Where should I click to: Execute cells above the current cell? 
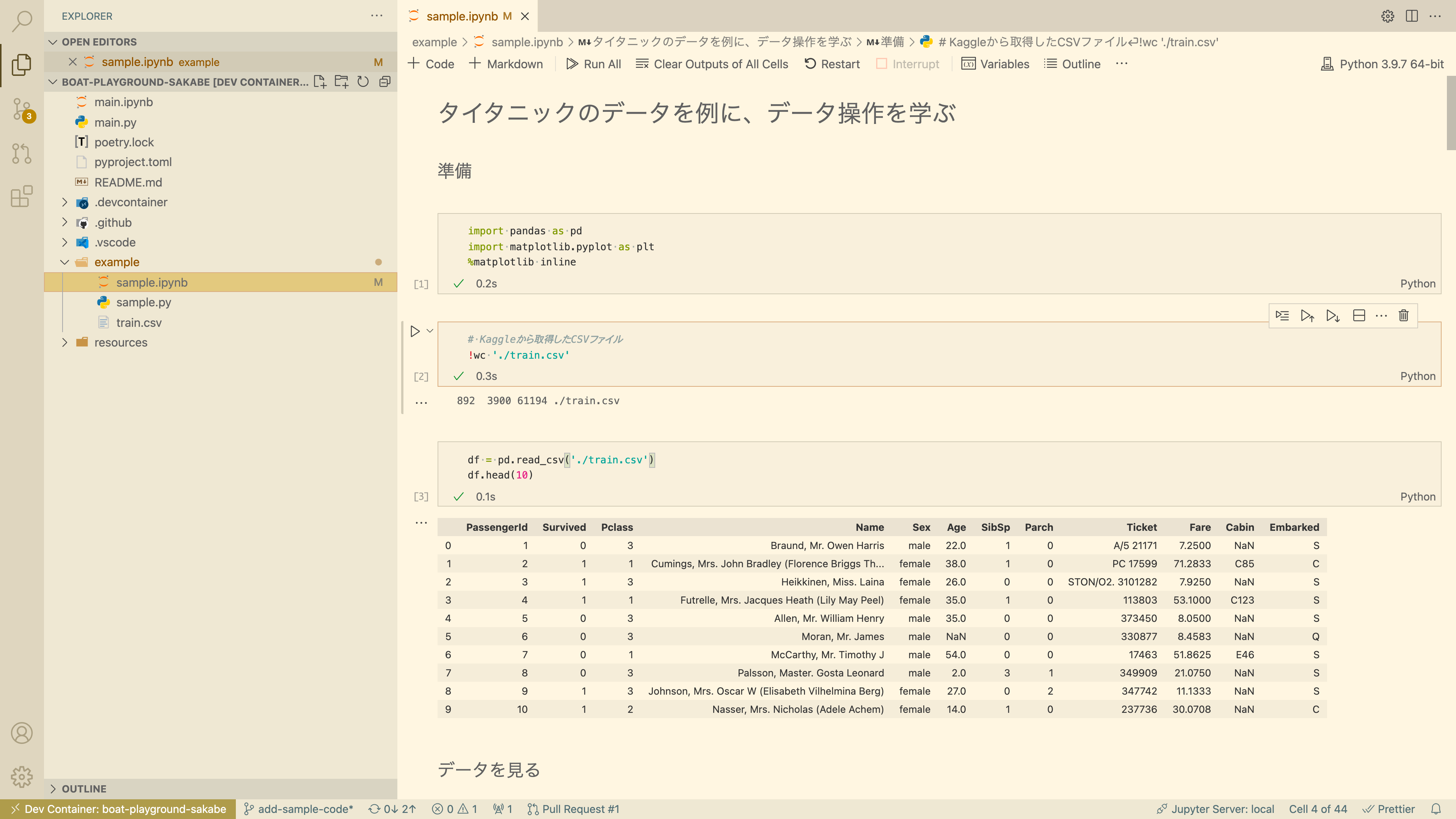(1307, 315)
